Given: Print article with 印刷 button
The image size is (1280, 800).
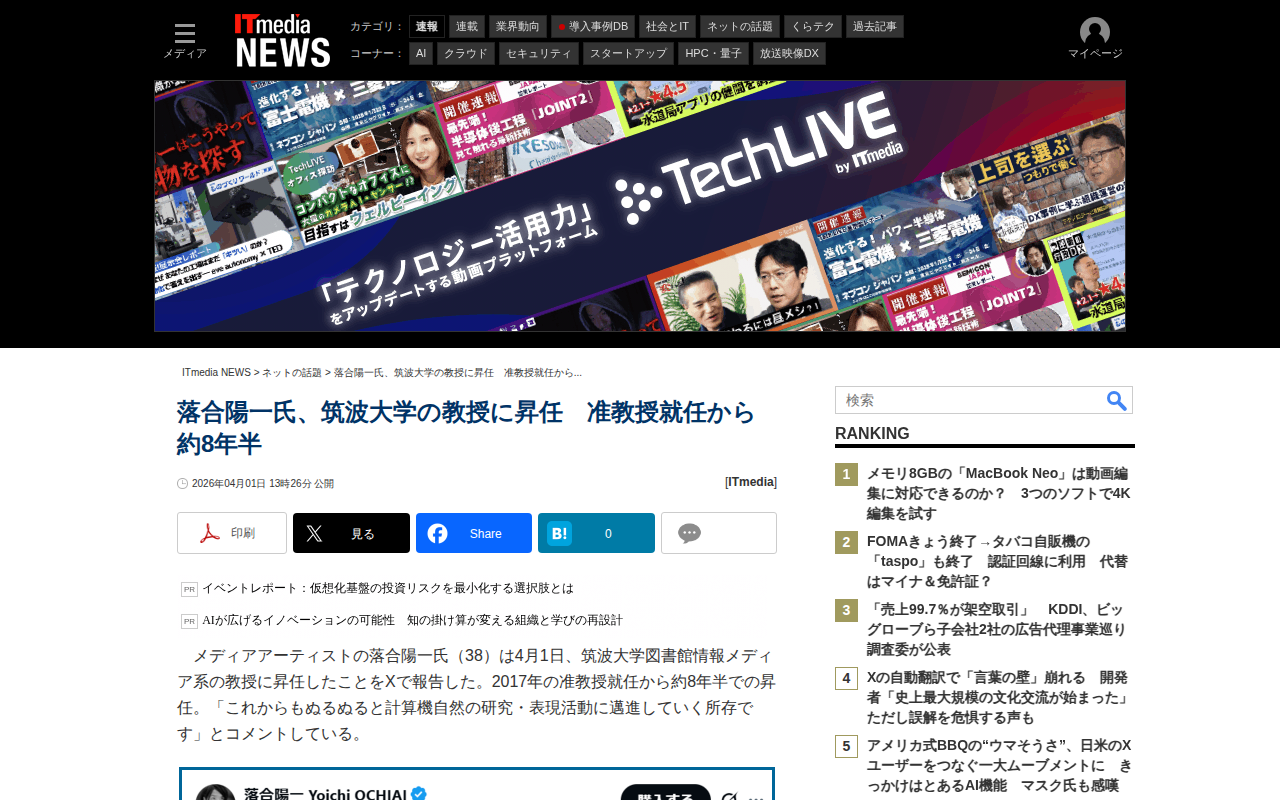Looking at the screenshot, I should (232, 533).
